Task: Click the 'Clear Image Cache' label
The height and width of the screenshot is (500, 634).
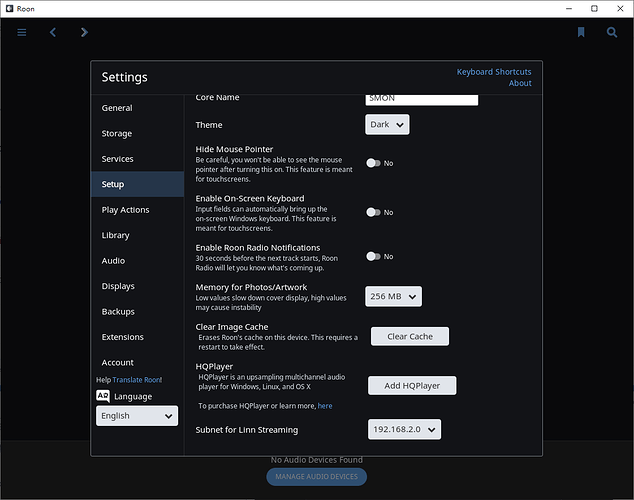Action: coord(232,327)
